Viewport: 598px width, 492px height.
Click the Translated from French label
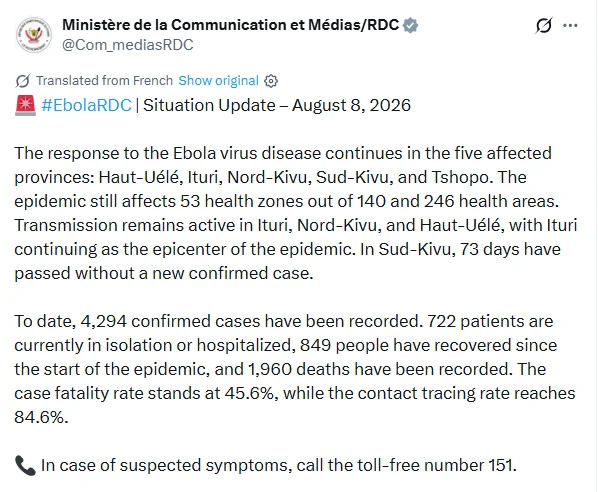click(x=104, y=80)
